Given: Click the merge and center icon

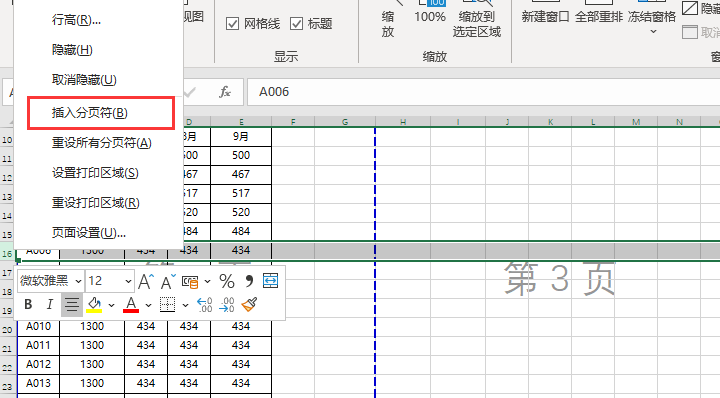Looking at the screenshot, I should click(270, 280).
